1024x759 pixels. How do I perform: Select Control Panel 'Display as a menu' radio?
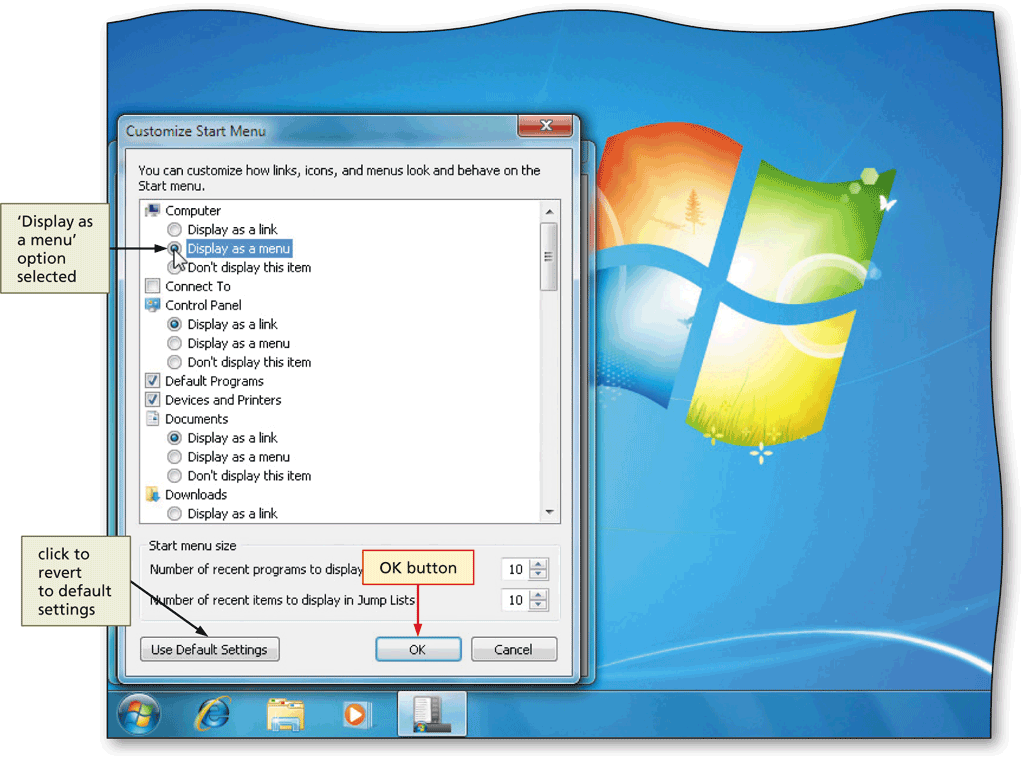[x=174, y=343]
